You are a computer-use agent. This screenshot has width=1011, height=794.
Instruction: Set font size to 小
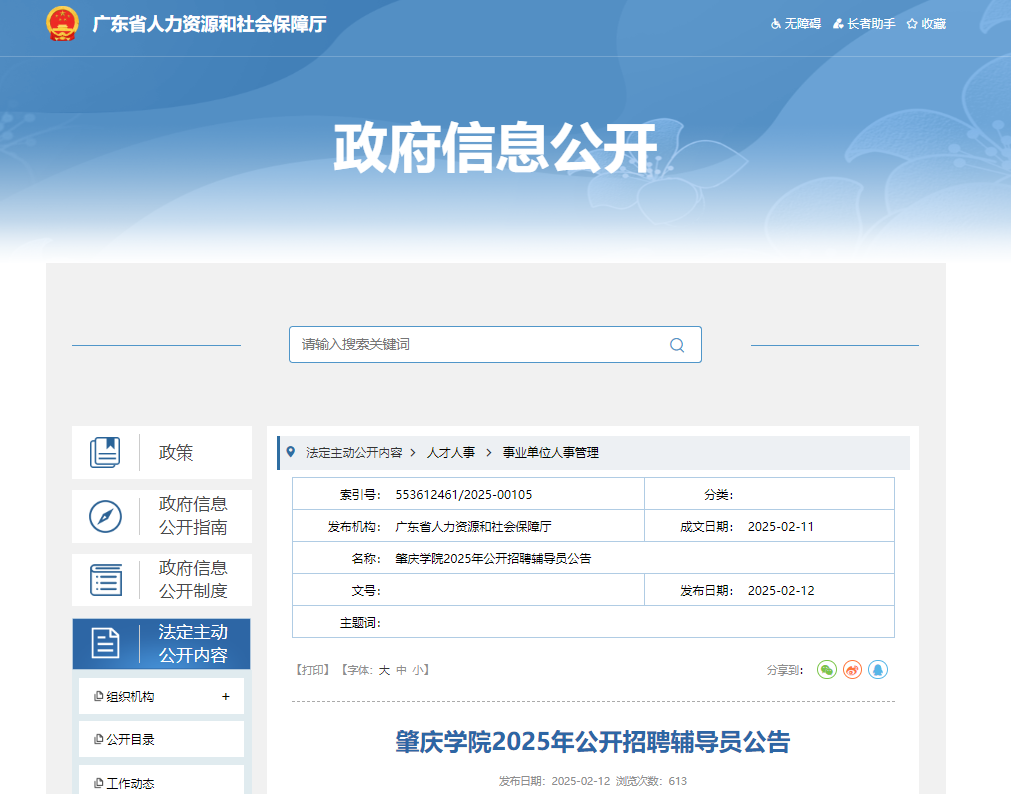click(418, 670)
